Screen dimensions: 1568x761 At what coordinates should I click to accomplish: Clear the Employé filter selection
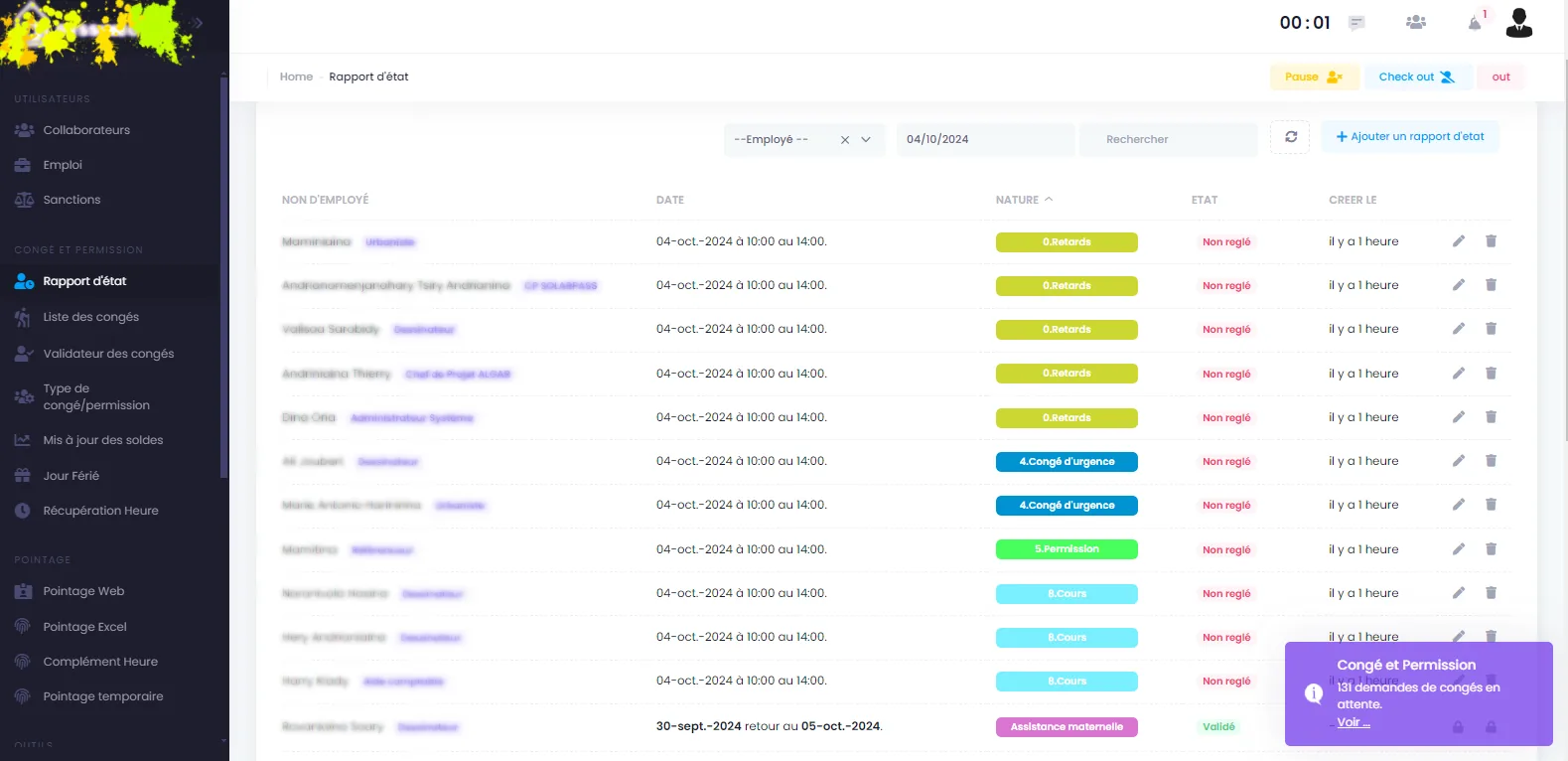point(845,140)
